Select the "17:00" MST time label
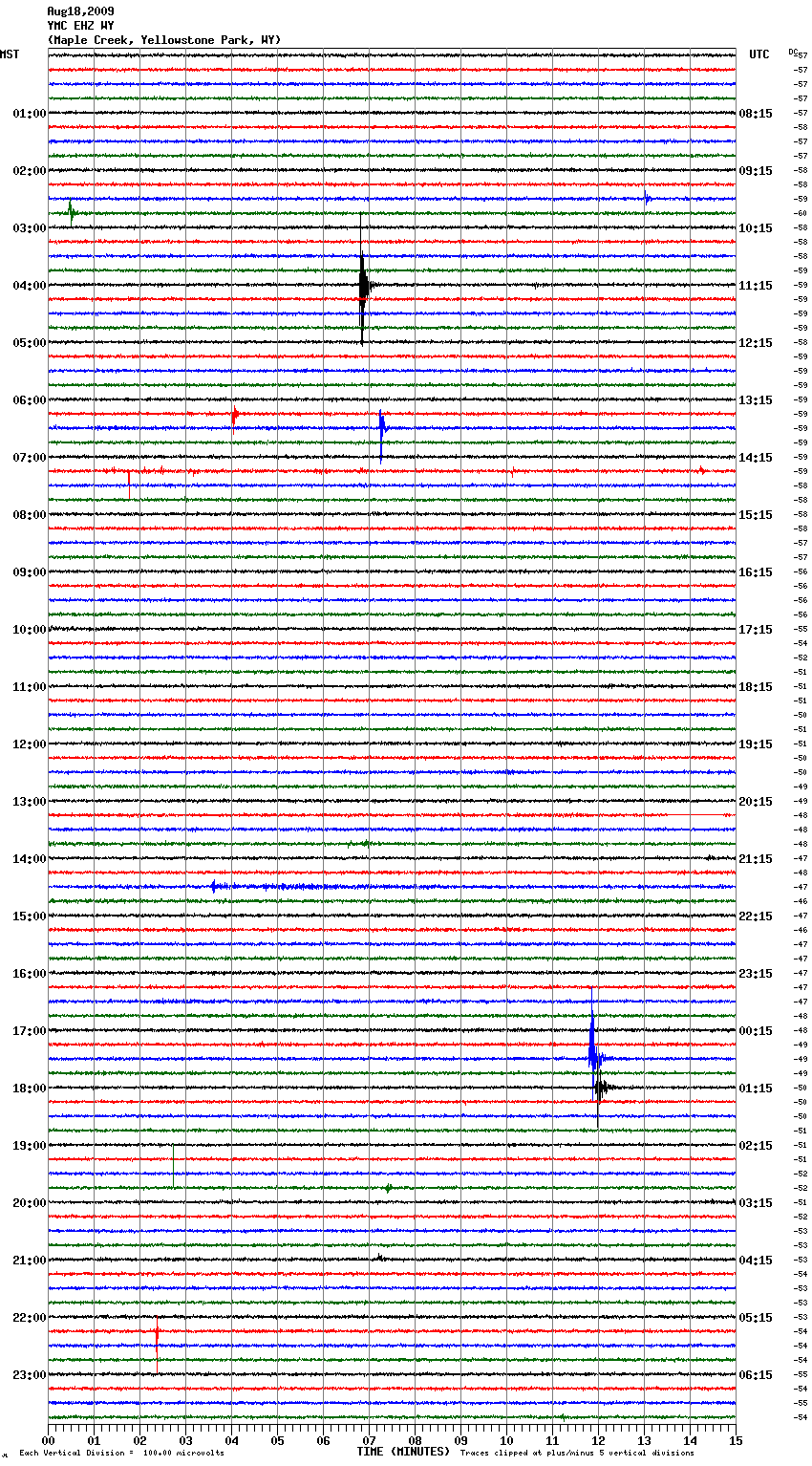 coord(30,1031)
